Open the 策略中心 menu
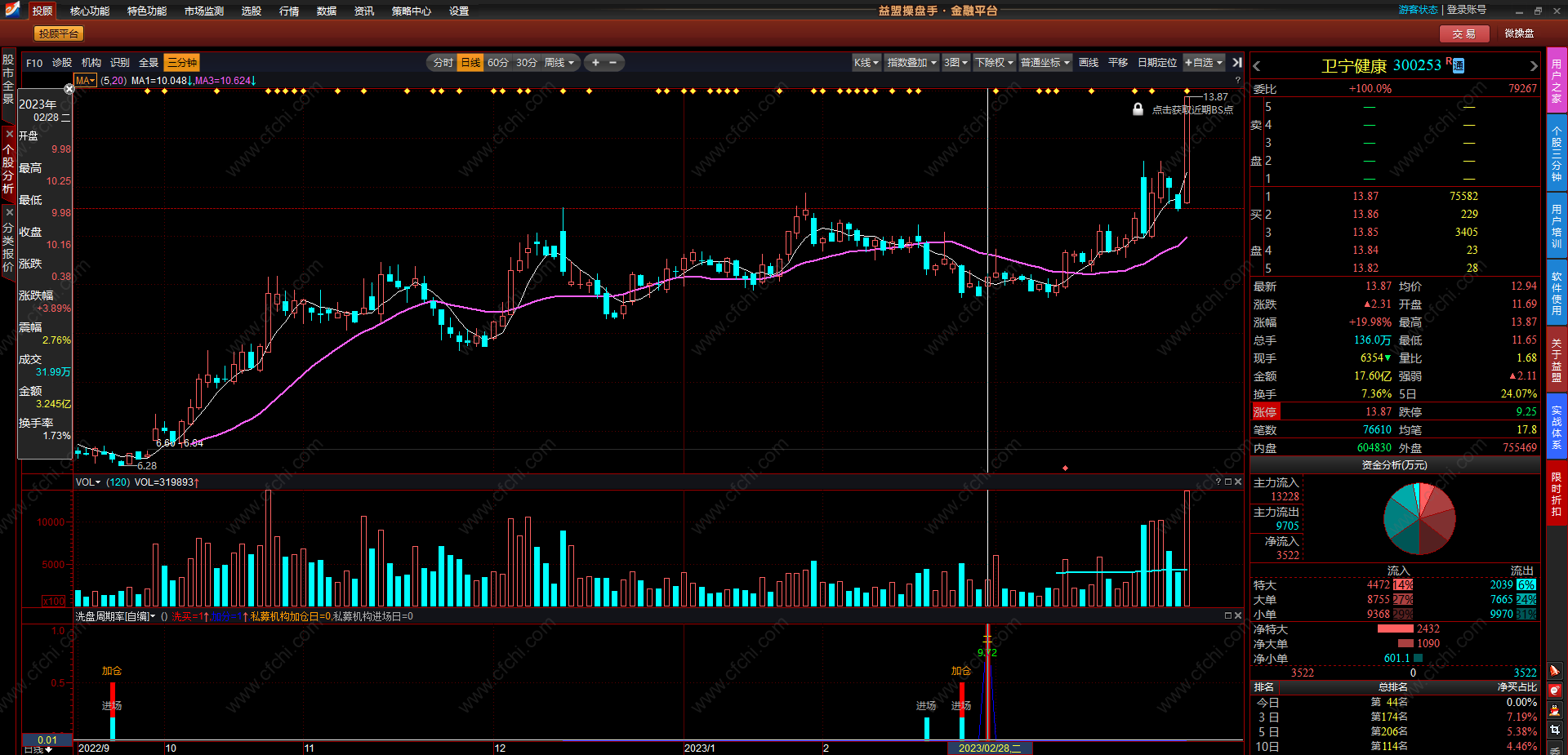The width and height of the screenshot is (1568, 755). pos(411,11)
